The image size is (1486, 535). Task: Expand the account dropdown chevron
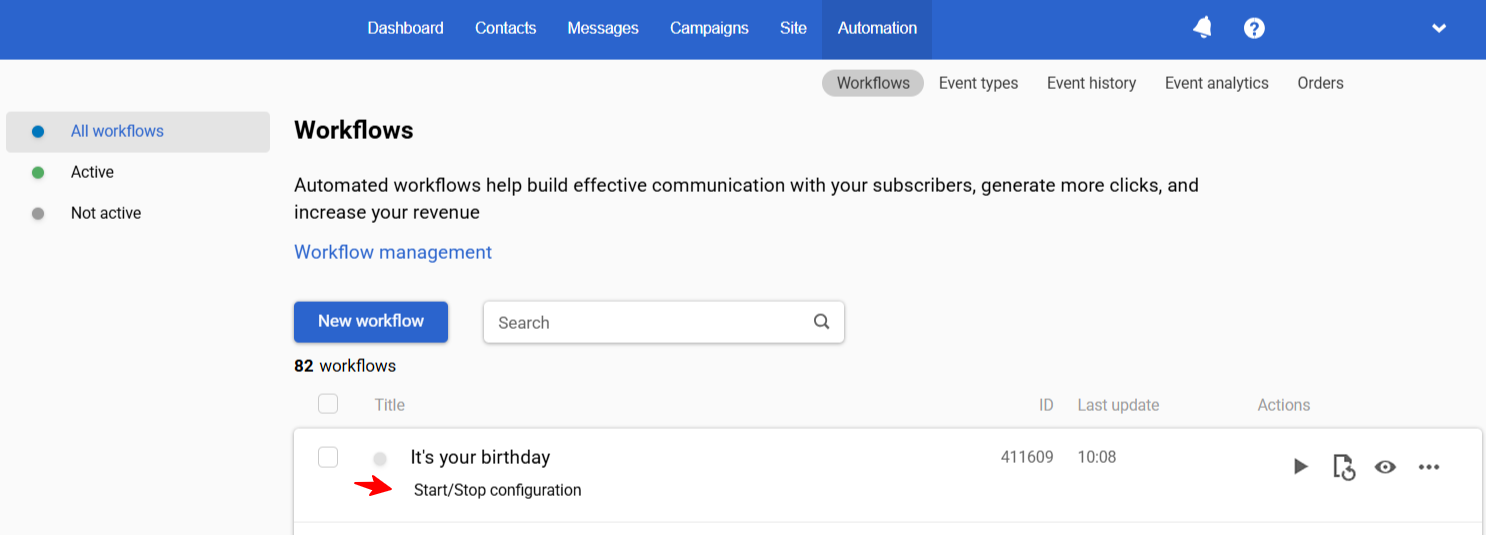(1439, 28)
